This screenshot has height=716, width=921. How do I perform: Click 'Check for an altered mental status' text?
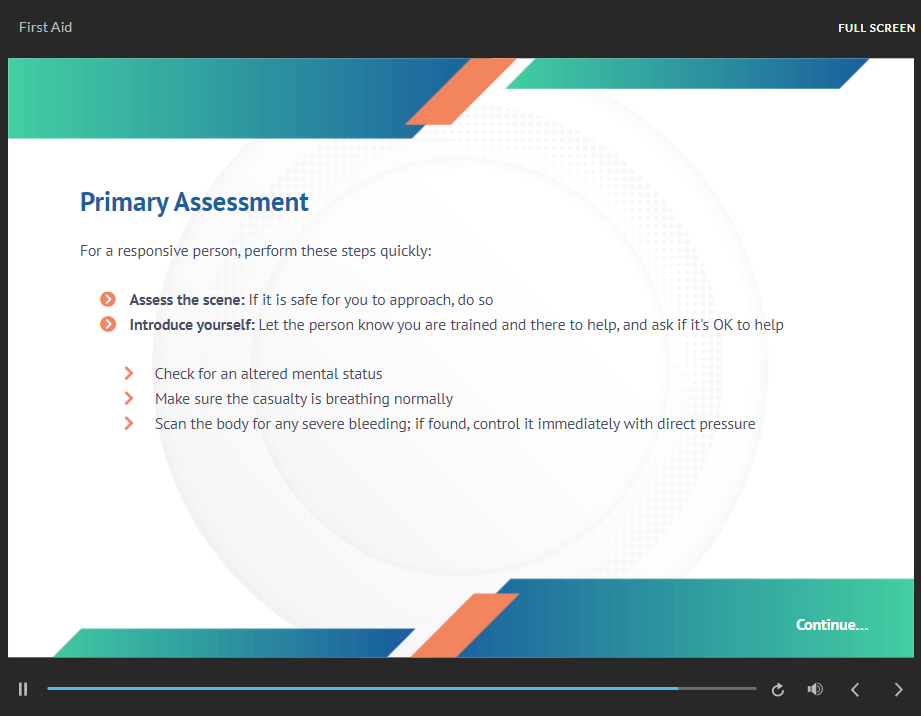click(268, 374)
